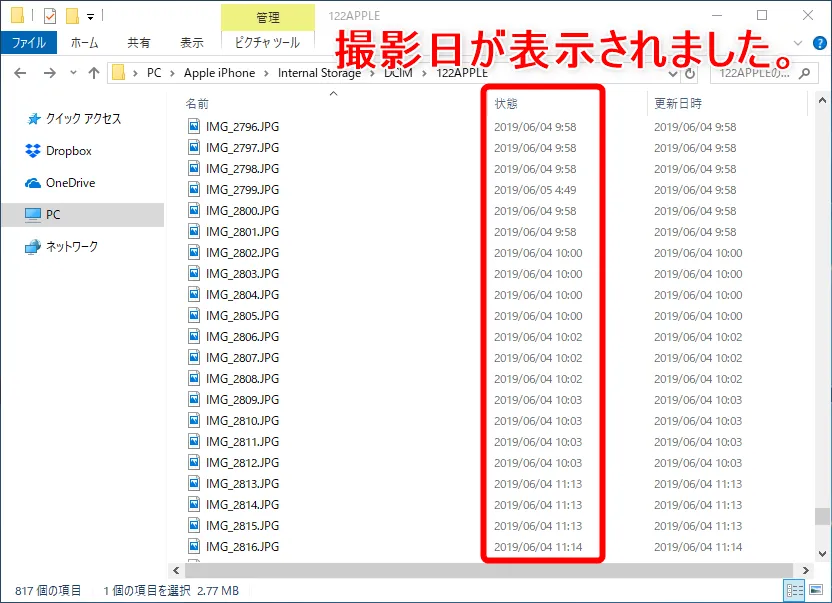Click the IMG_2798.JPG file icon
This screenshot has width=832, height=603.
(x=194, y=168)
